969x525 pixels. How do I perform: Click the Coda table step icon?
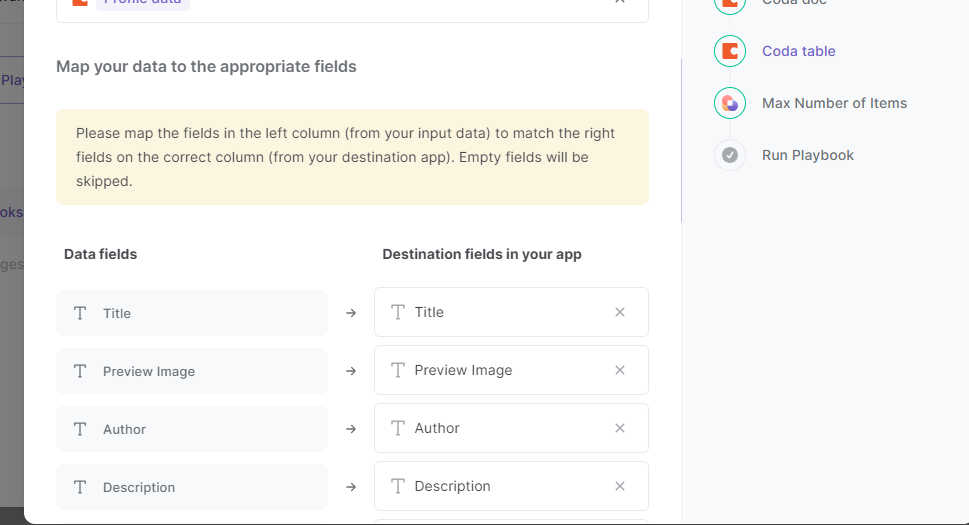(730, 51)
